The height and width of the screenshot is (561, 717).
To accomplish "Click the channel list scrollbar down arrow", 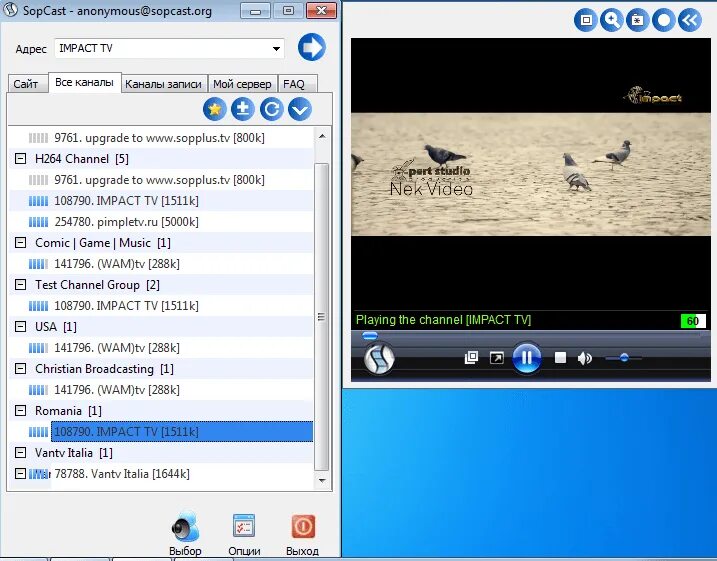I will coord(322,480).
